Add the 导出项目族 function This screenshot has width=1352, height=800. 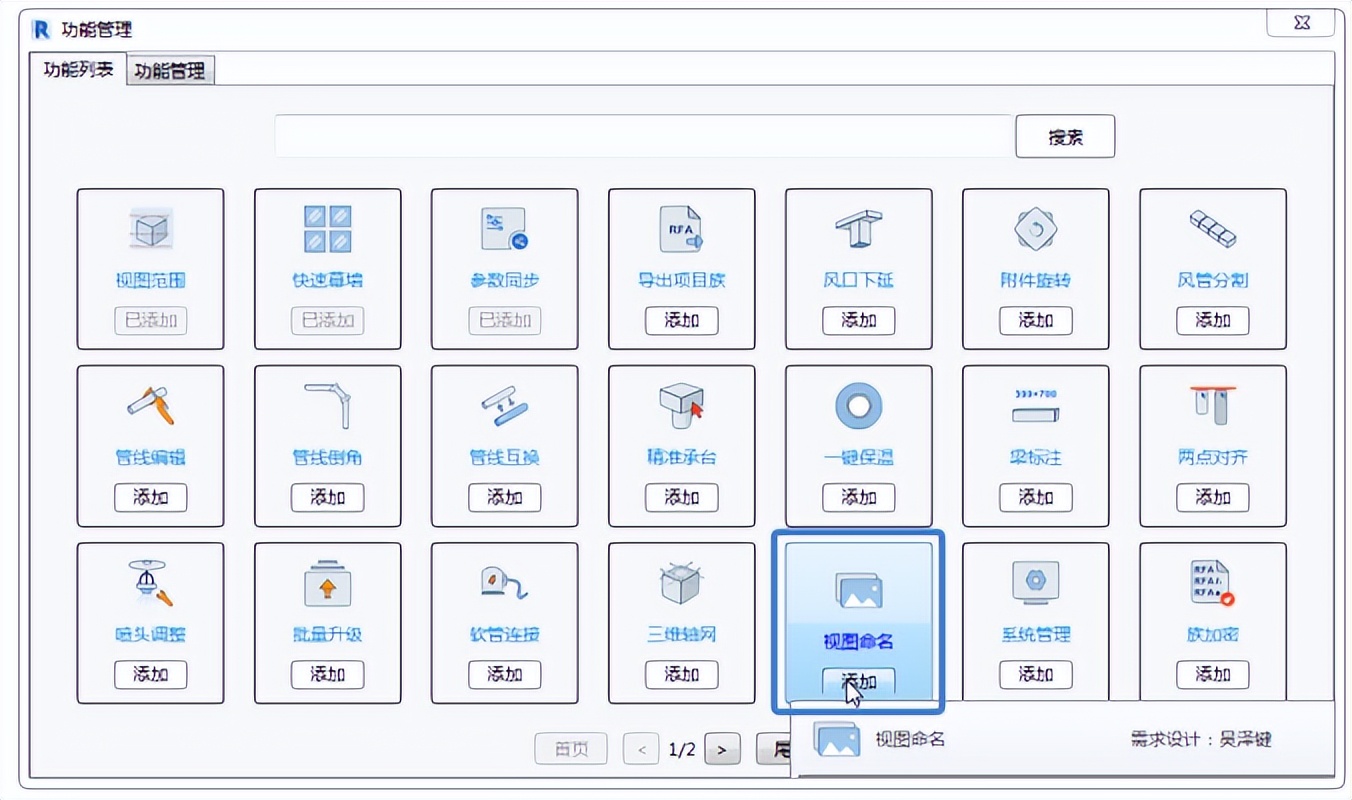coord(681,320)
